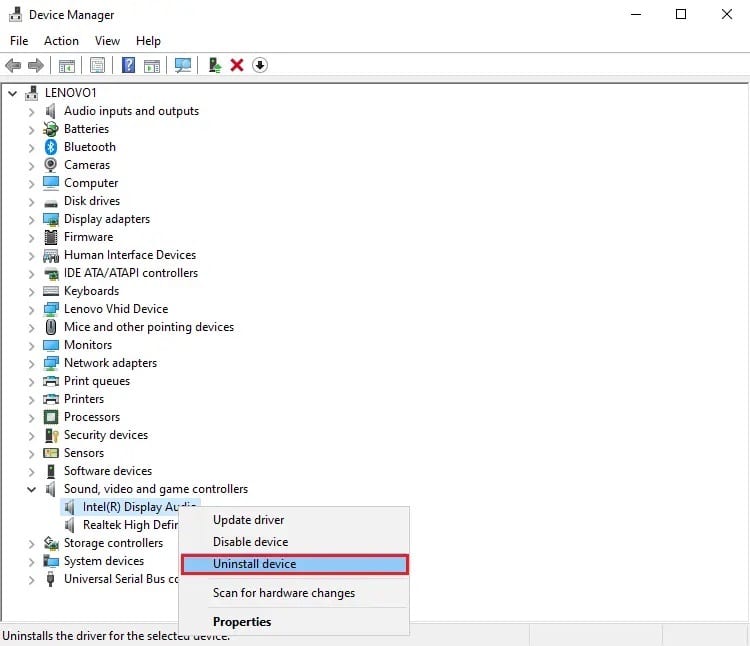Click the Scan for hardware changes monitor icon
750x646 pixels.
point(183,65)
